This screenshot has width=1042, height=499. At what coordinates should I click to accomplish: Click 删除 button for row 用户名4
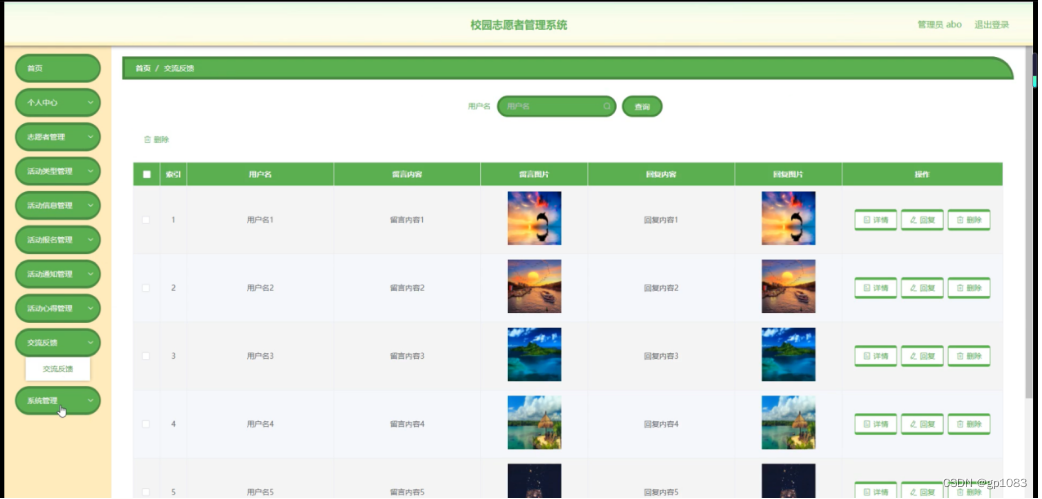pos(968,424)
